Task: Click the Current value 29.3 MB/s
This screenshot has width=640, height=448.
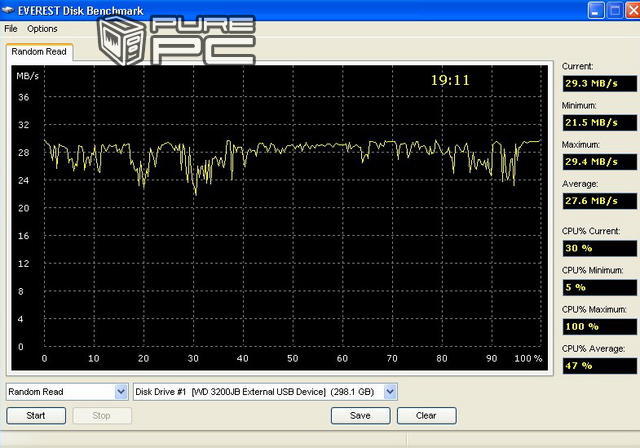Action: click(599, 83)
